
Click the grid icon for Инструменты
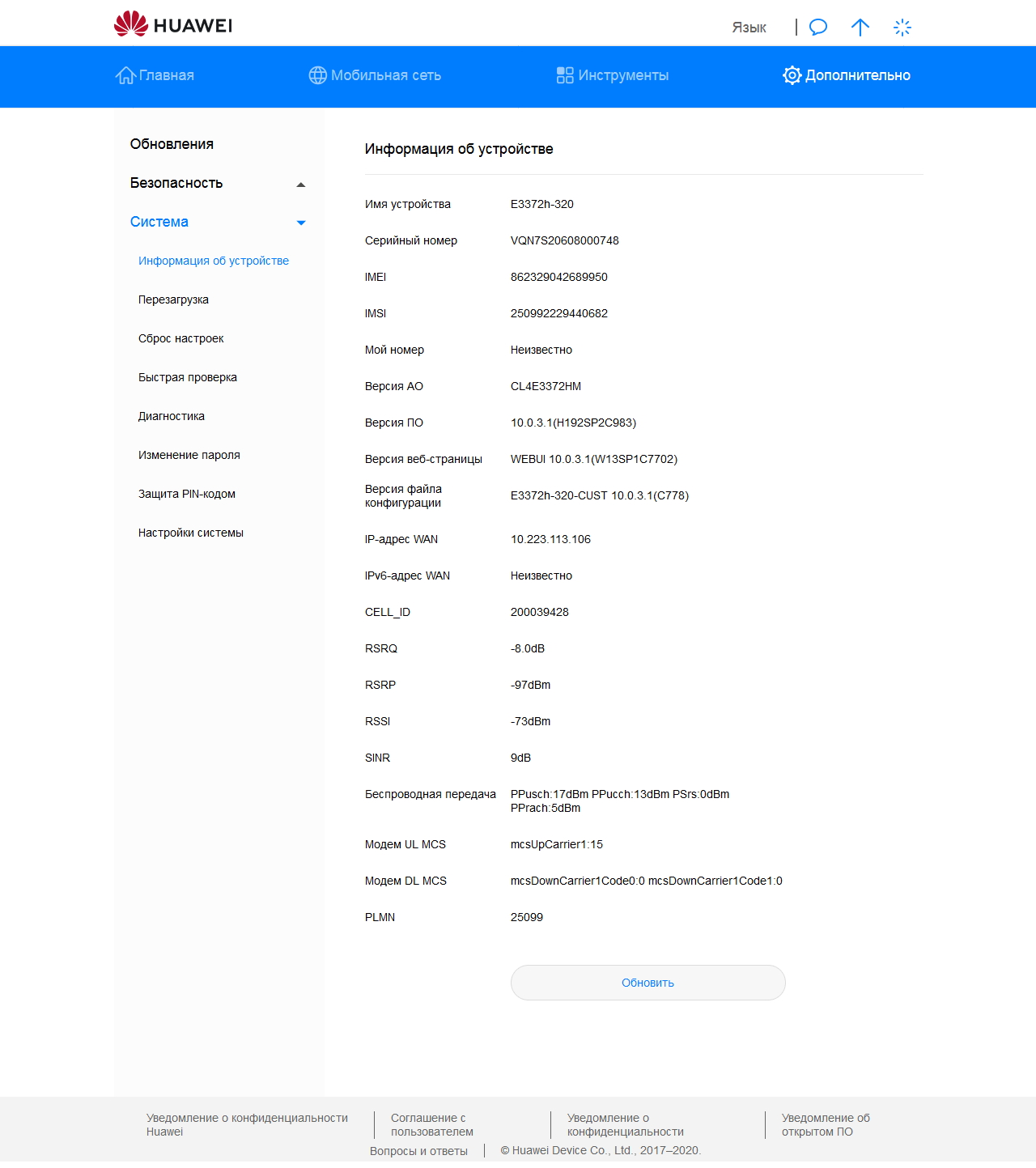[565, 75]
